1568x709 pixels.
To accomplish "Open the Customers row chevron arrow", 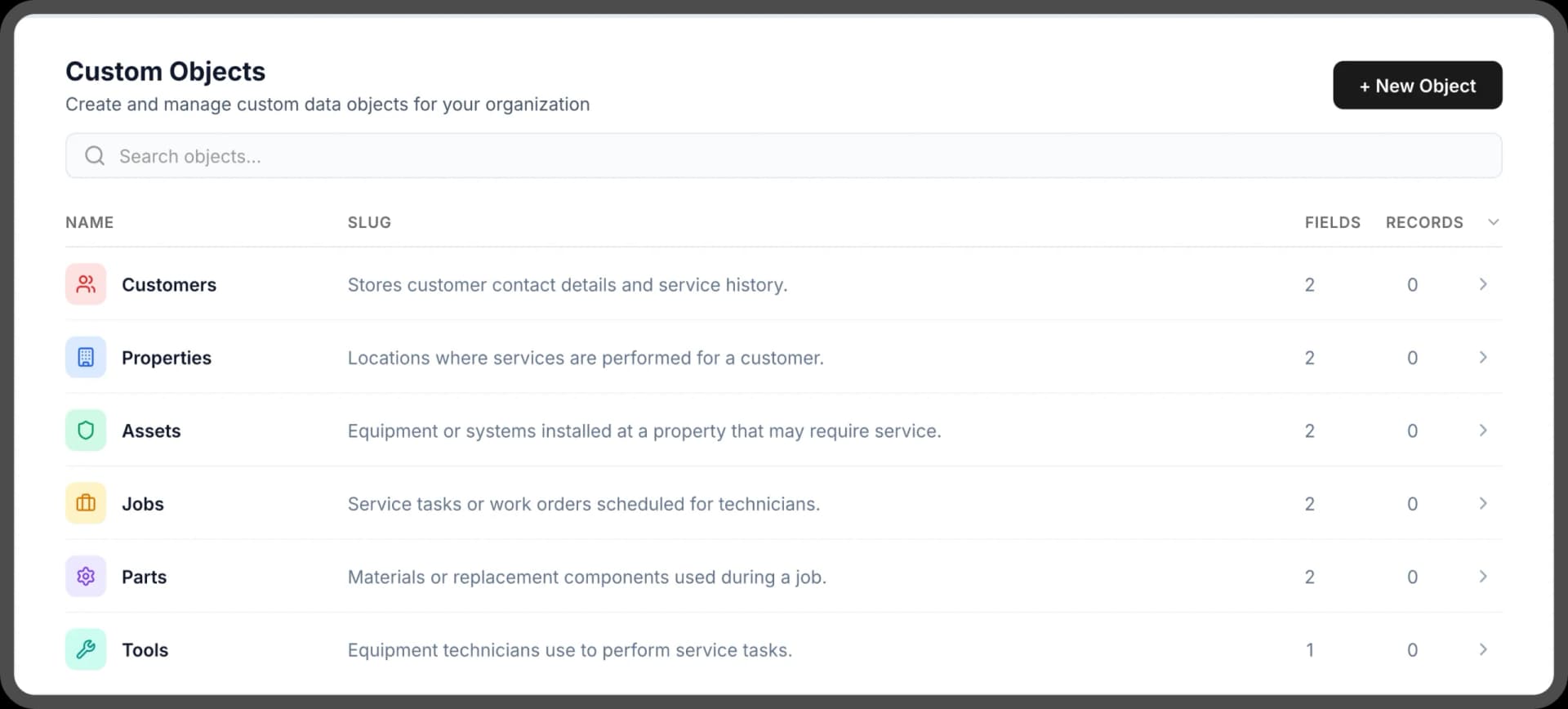I will click(1483, 284).
